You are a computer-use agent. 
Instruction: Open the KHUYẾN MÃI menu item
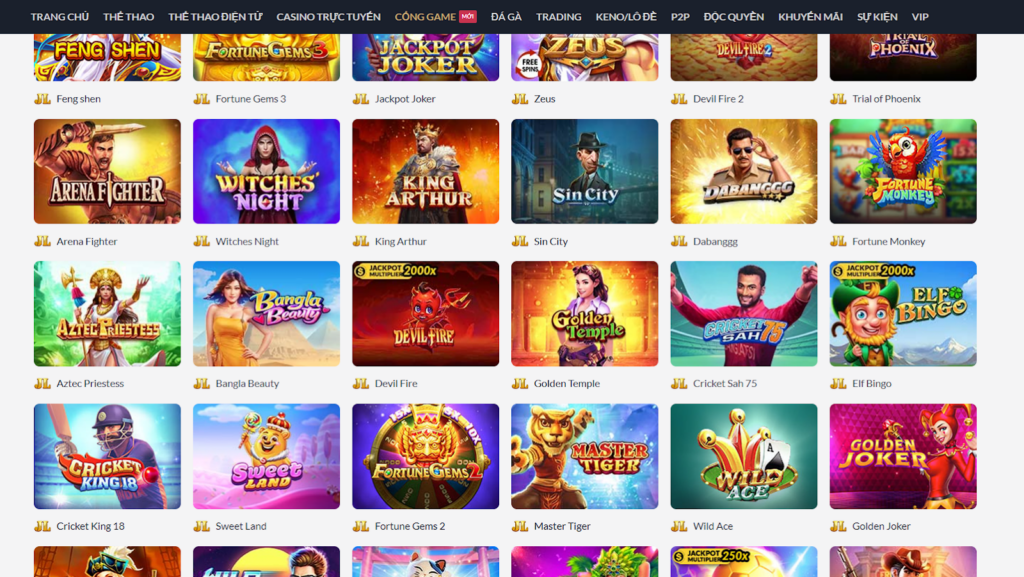810,17
